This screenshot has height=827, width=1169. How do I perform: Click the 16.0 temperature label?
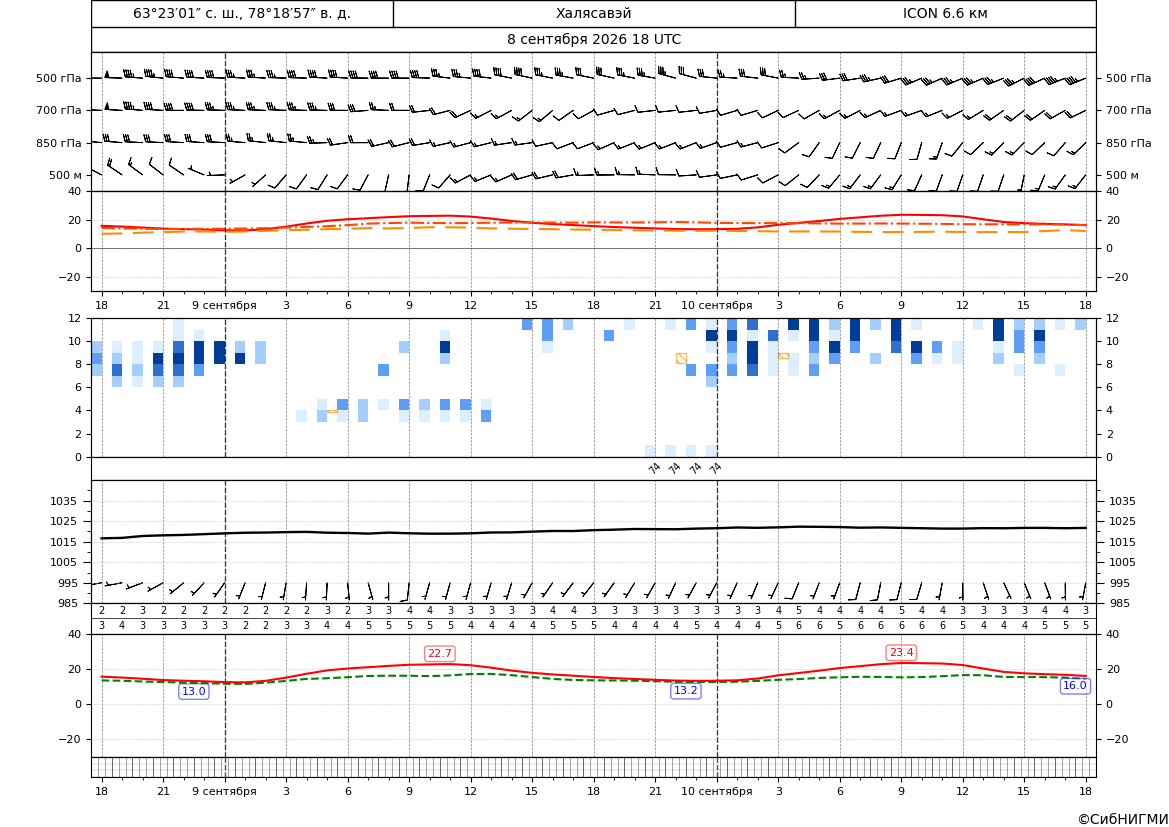pos(1074,685)
